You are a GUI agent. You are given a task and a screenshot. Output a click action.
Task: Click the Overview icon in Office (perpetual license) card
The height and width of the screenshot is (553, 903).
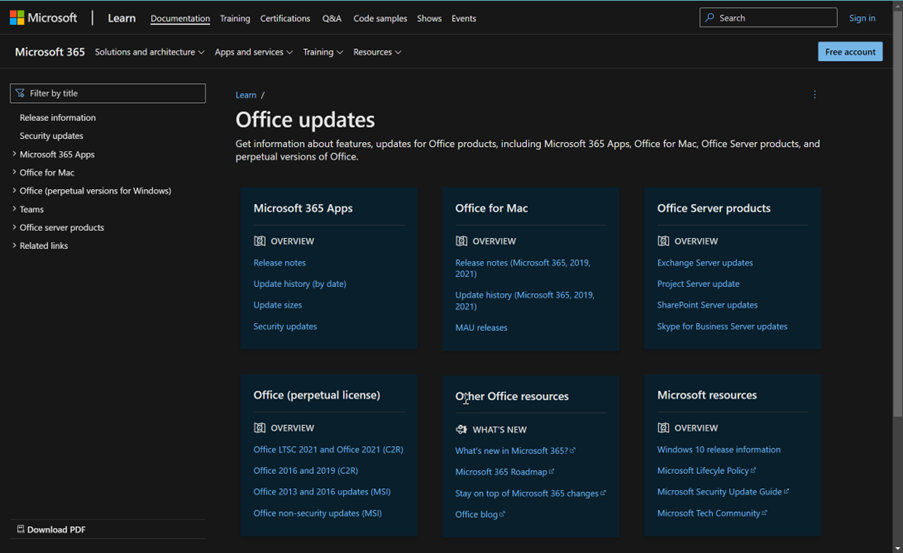click(260, 427)
